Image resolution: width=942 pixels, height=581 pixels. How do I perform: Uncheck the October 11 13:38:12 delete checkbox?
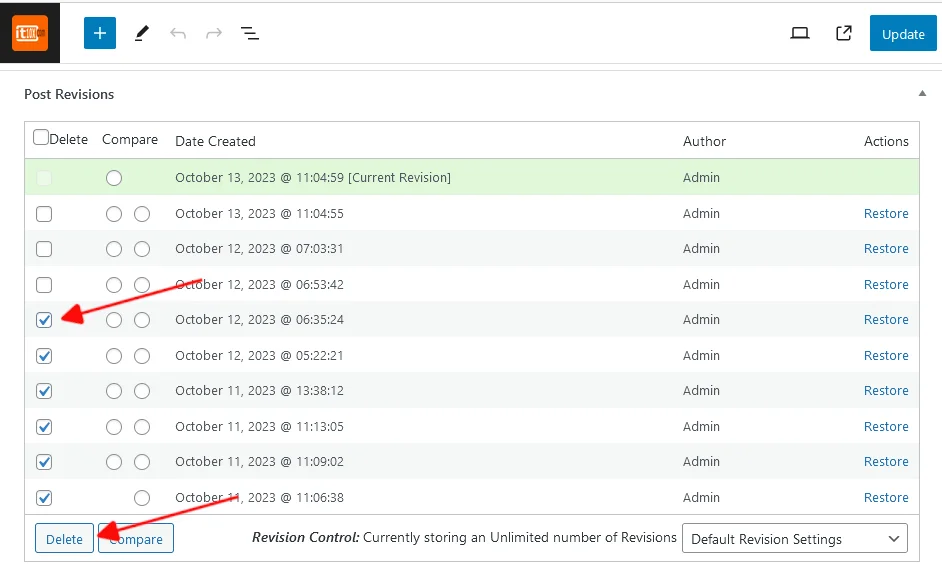[x=44, y=391]
